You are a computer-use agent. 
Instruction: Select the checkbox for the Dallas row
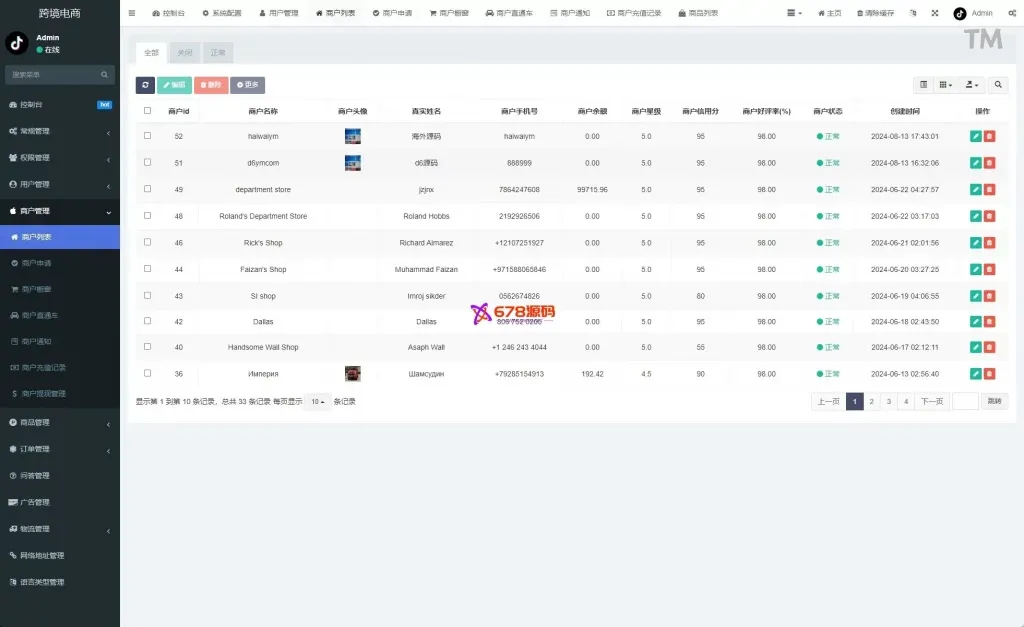(148, 321)
